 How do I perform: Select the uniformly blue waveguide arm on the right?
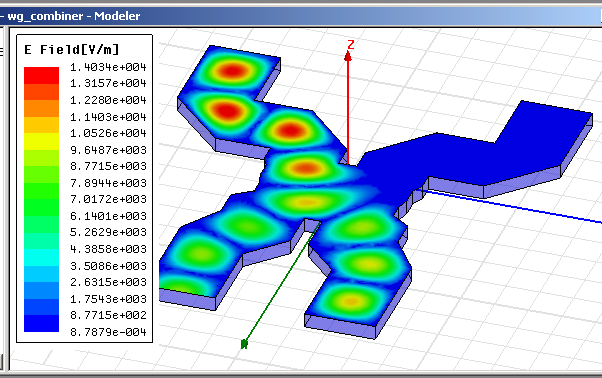[476, 157]
